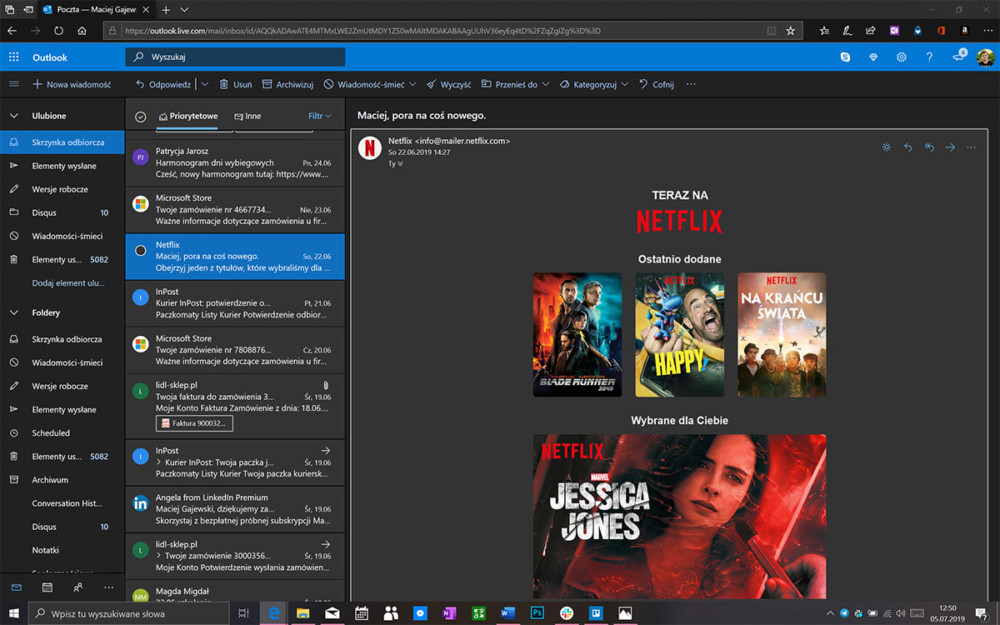
Task: Open the Angela from LinkedIn Premium message
Action: (x=235, y=510)
